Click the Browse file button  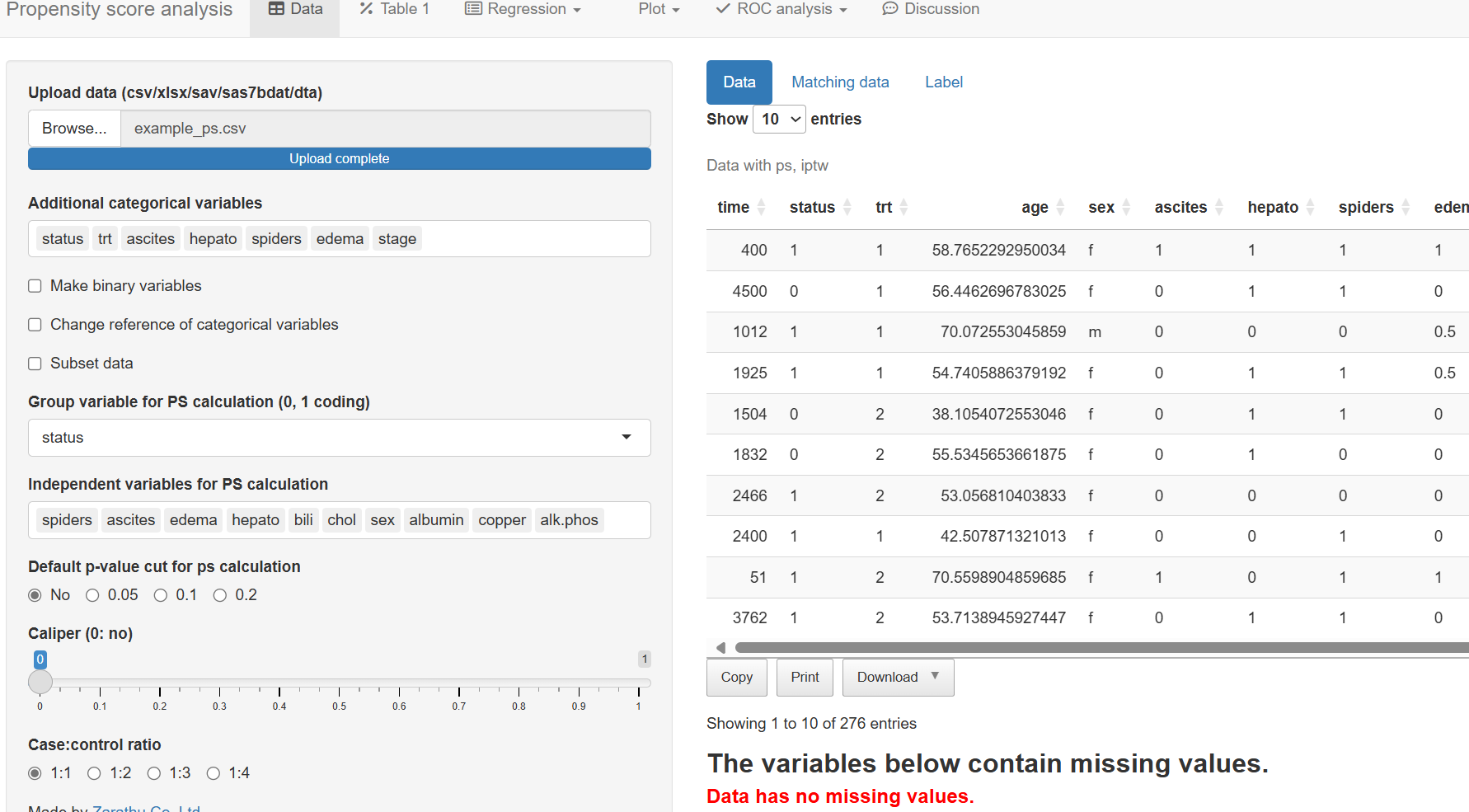pos(74,129)
